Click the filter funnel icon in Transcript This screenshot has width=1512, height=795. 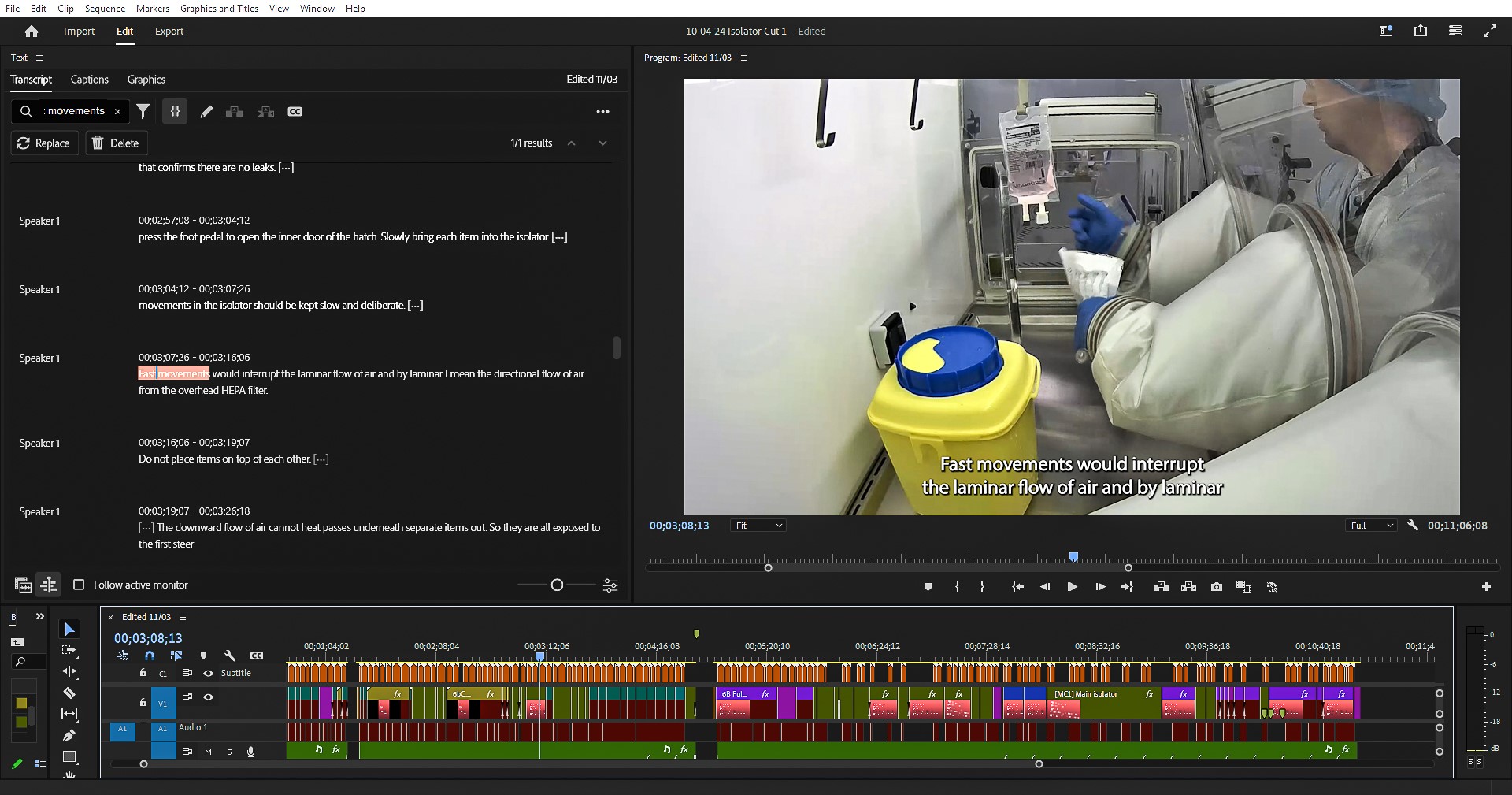(x=143, y=112)
